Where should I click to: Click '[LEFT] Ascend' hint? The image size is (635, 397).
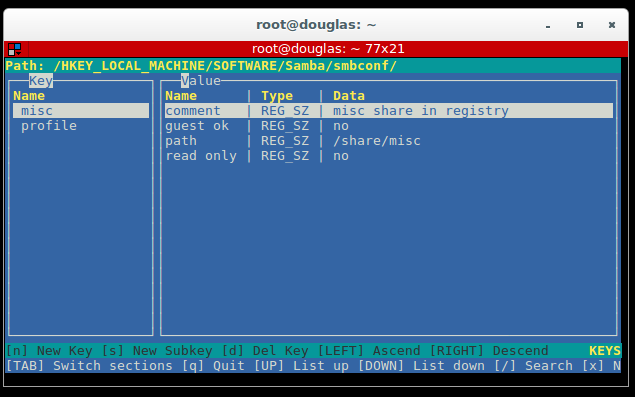click(x=369, y=350)
